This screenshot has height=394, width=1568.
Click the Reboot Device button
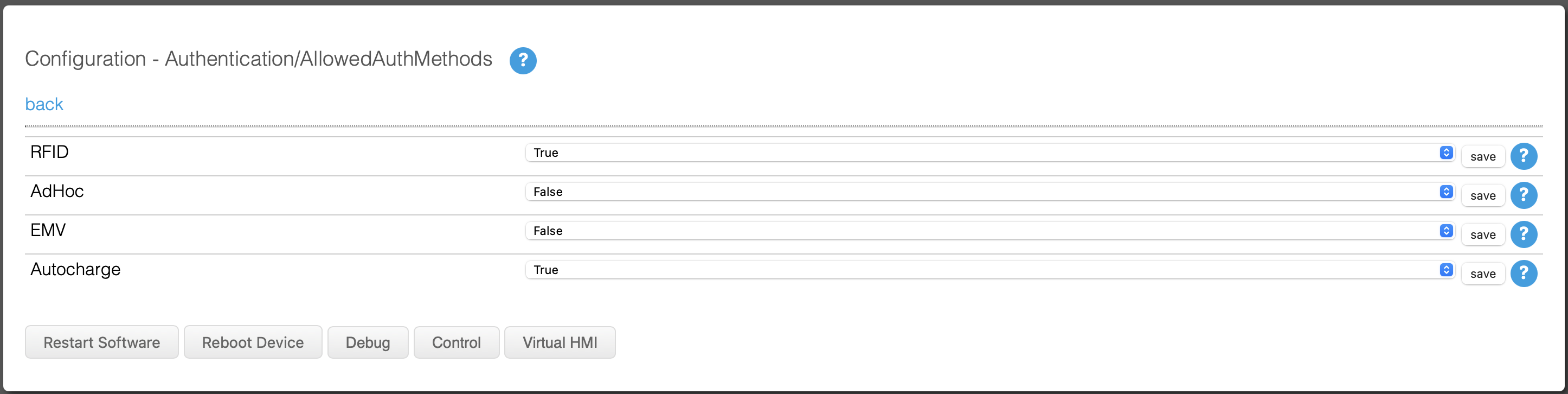(x=253, y=342)
